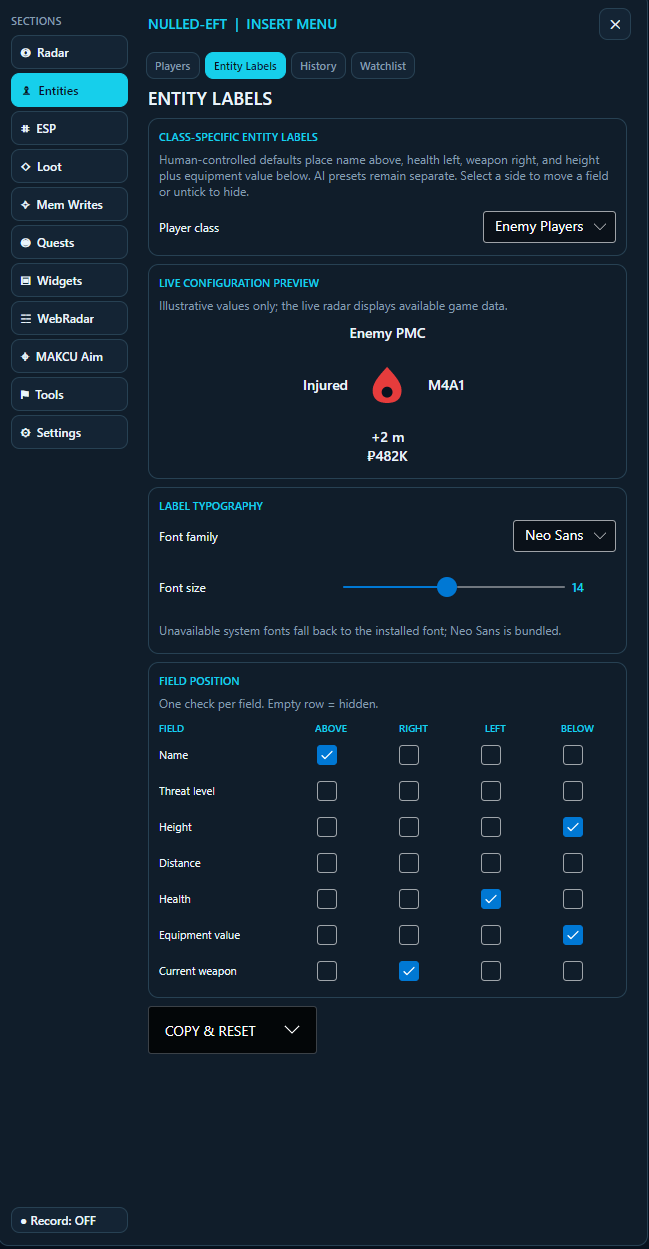Check Height in the LEFT column
The image size is (649, 1249).
click(x=491, y=827)
